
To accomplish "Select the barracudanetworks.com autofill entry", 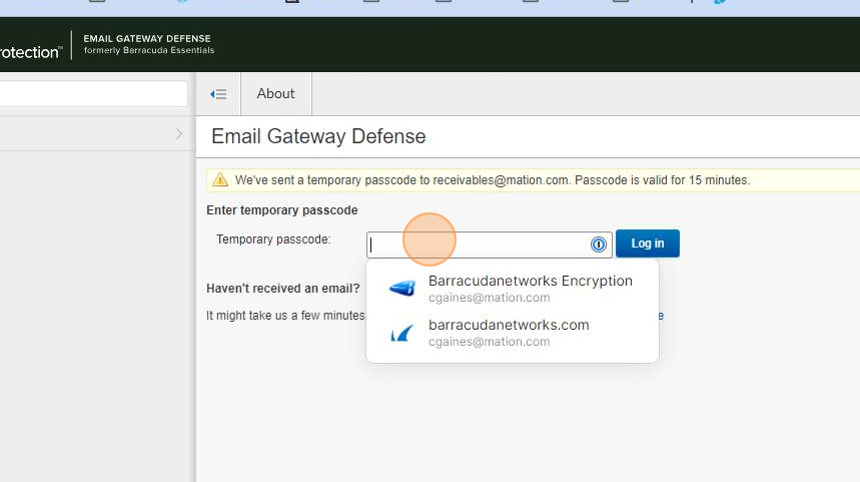I will (512, 332).
